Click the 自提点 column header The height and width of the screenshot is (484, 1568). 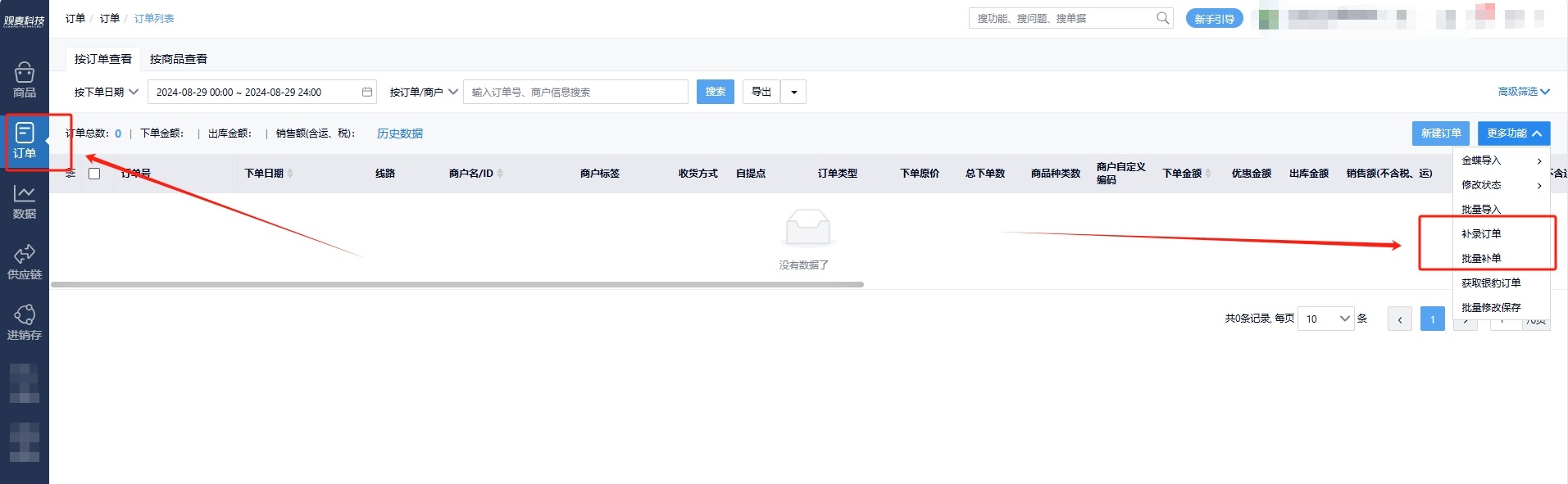[751, 174]
